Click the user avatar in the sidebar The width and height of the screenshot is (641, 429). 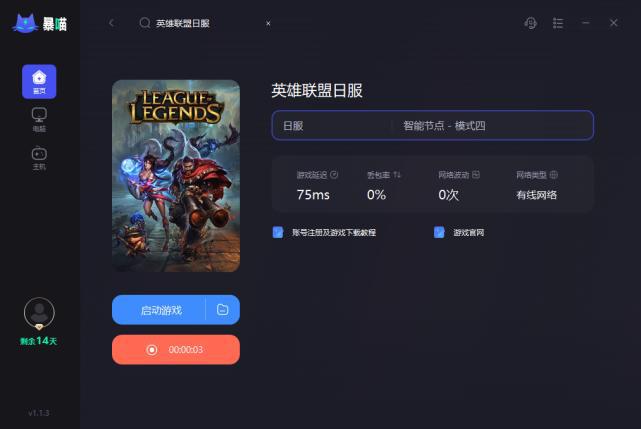(x=39, y=313)
